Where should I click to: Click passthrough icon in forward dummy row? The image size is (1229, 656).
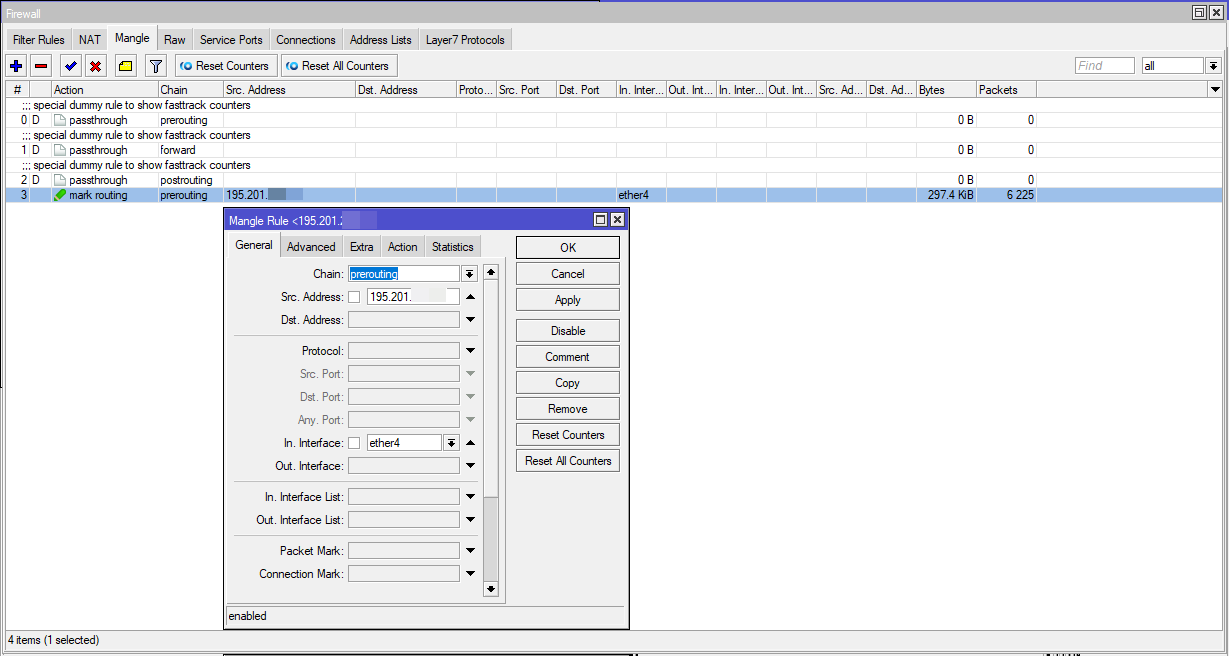click(60, 150)
